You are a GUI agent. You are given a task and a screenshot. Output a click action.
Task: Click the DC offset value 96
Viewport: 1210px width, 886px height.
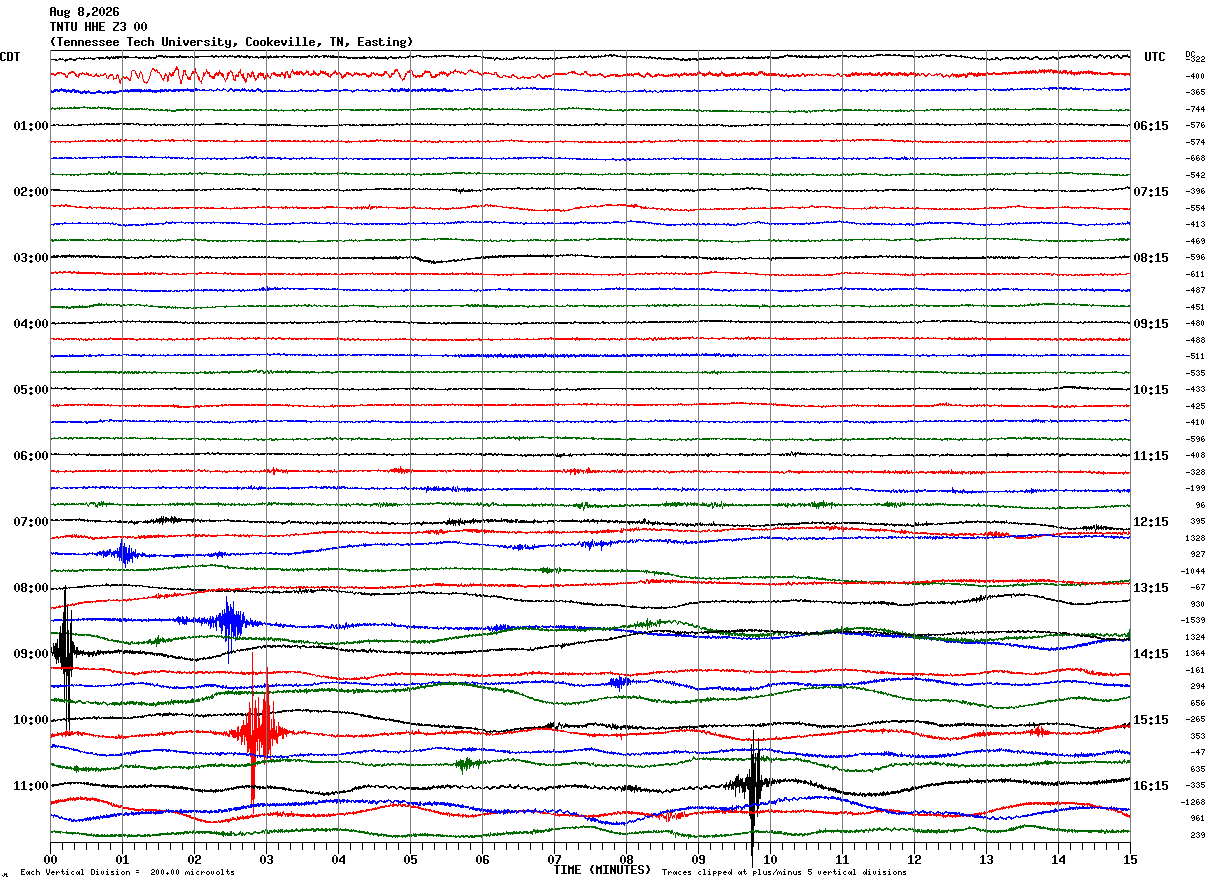click(x=1200, y=505)
